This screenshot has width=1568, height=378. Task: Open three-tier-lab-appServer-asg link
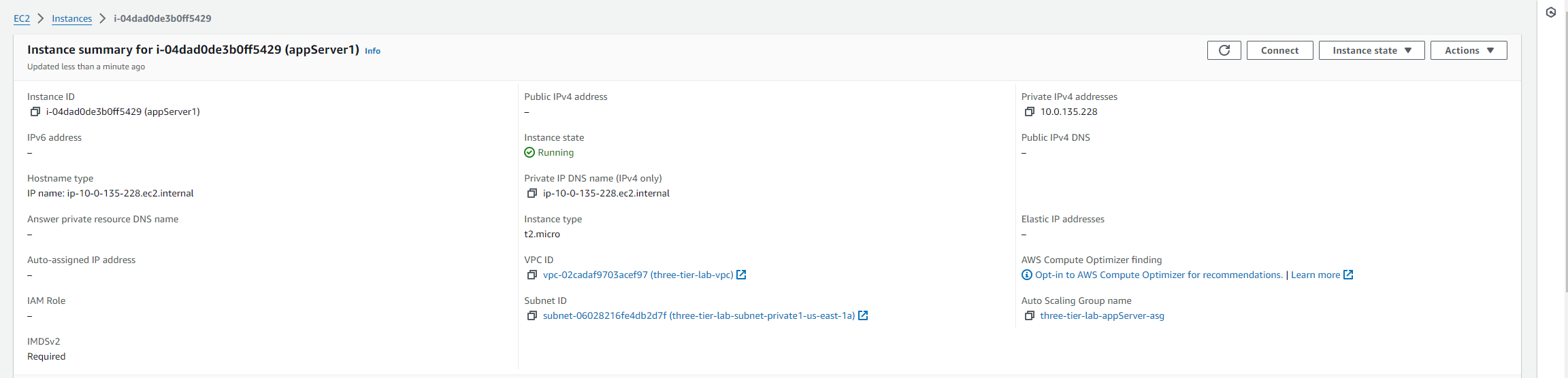point(1102,315)
